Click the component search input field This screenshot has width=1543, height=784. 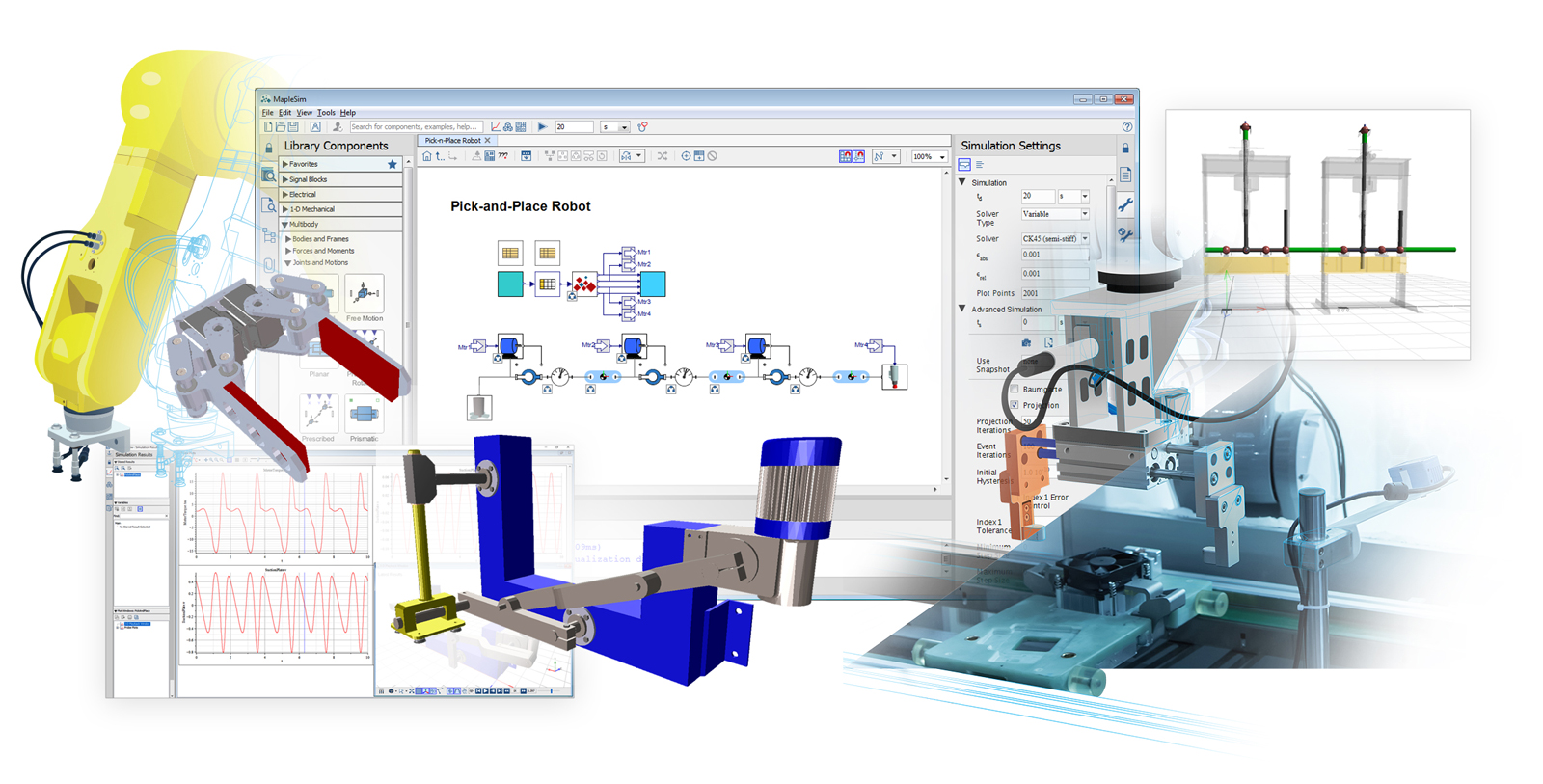[x=415, y=126]
